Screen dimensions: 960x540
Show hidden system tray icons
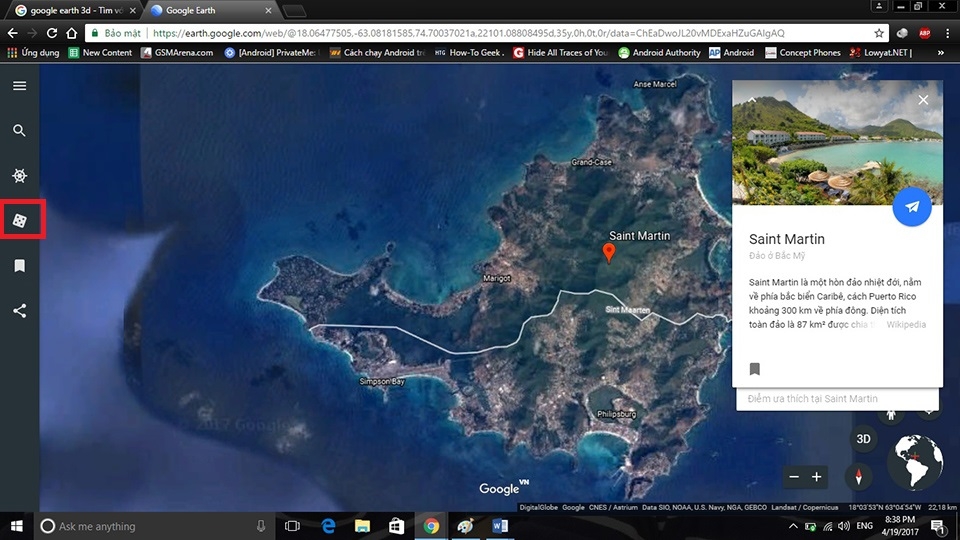793,526
